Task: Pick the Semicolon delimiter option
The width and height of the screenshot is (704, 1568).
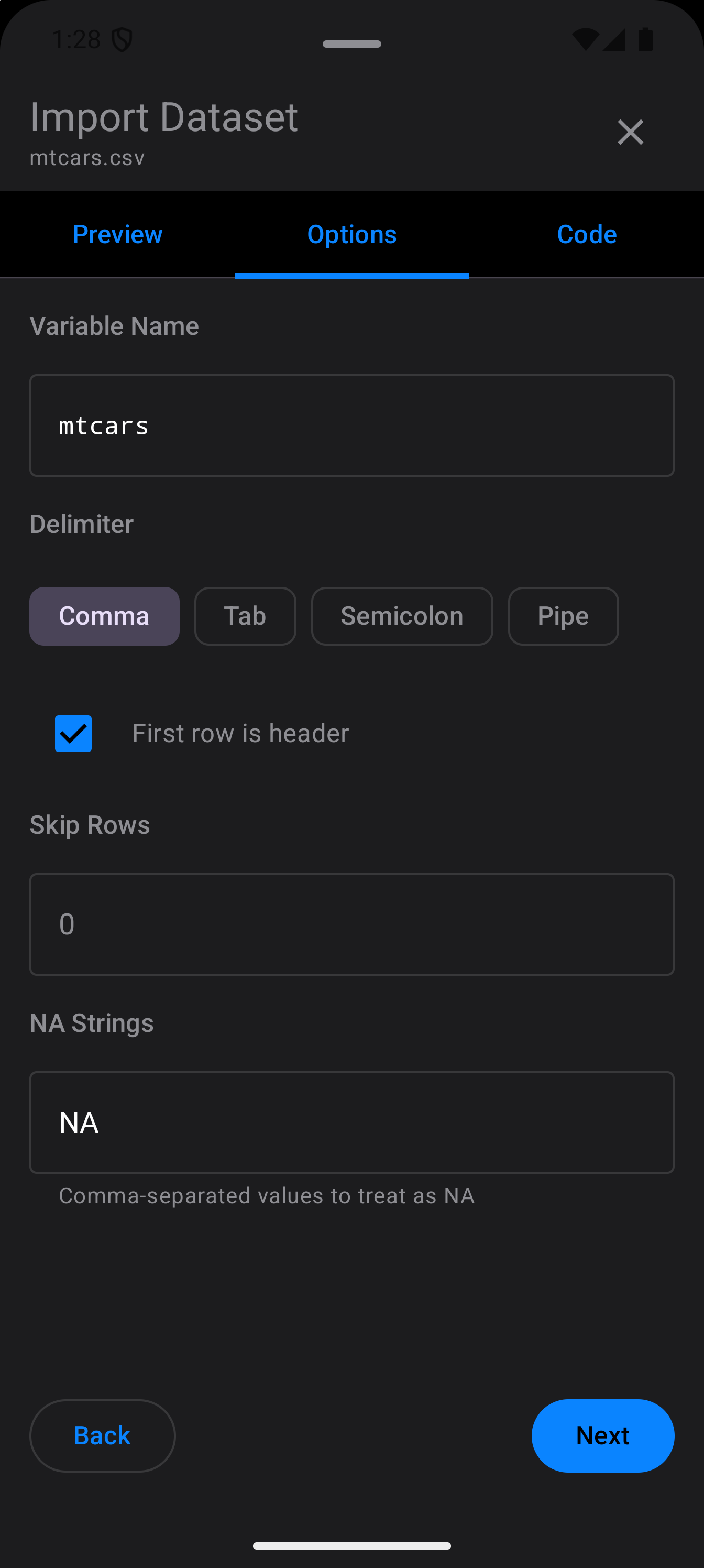Action: (x=402, y=616)
